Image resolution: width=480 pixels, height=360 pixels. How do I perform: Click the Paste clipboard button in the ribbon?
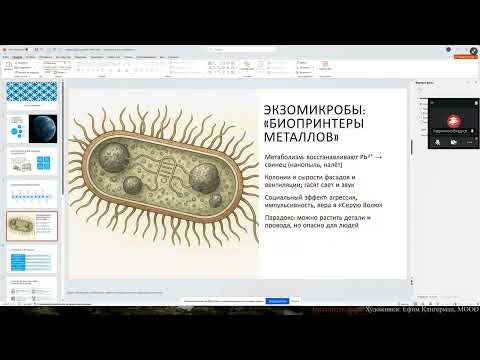[8, 67]
